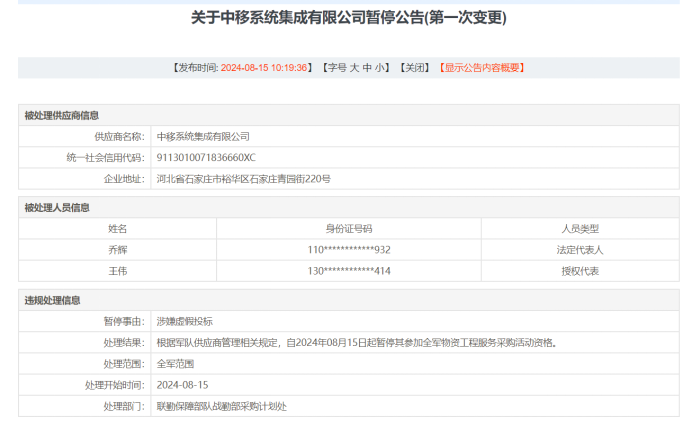The height and width of the screenshot is (426, 693).
Task: Click the 供应商名称 label
Action: [119, 137]
